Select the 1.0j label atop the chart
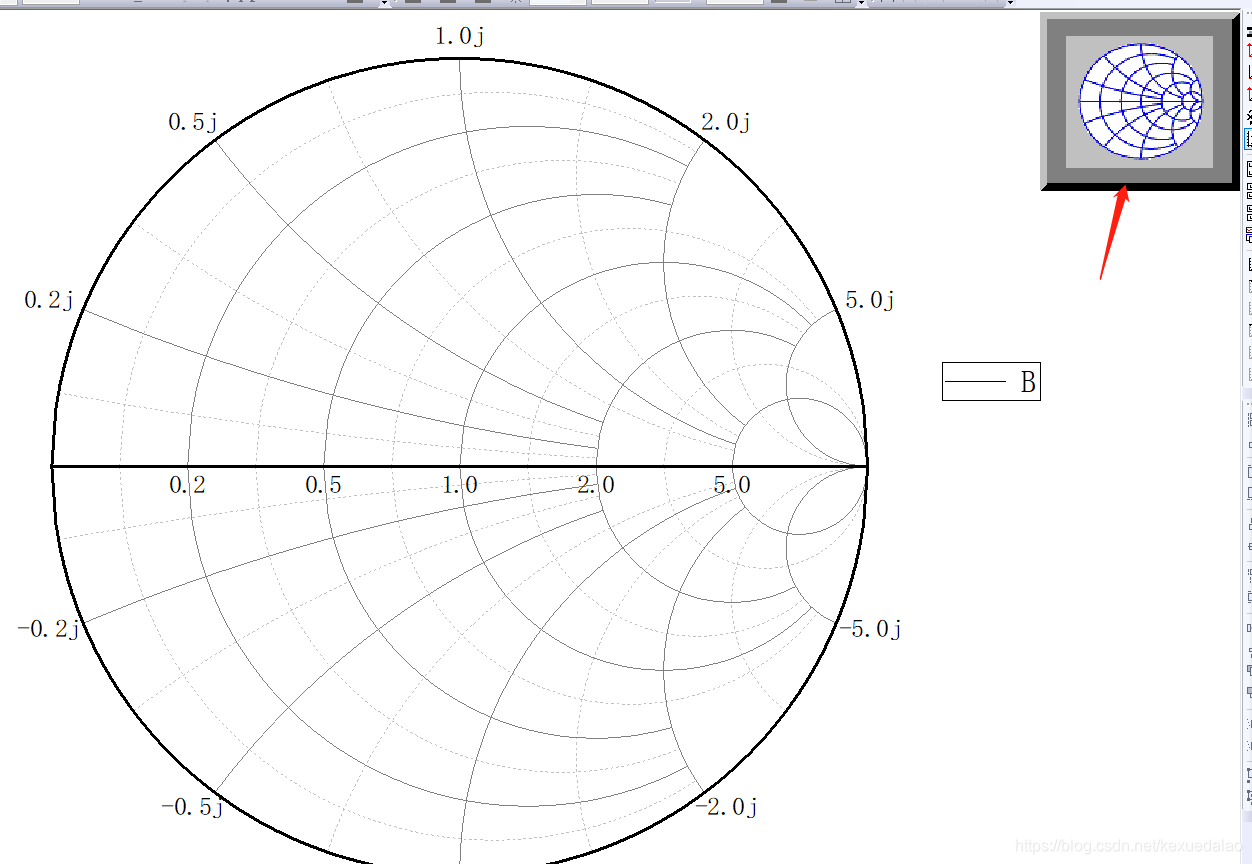Image resolution: width=1252 pixels, height=864 pixels. point(460,37)
